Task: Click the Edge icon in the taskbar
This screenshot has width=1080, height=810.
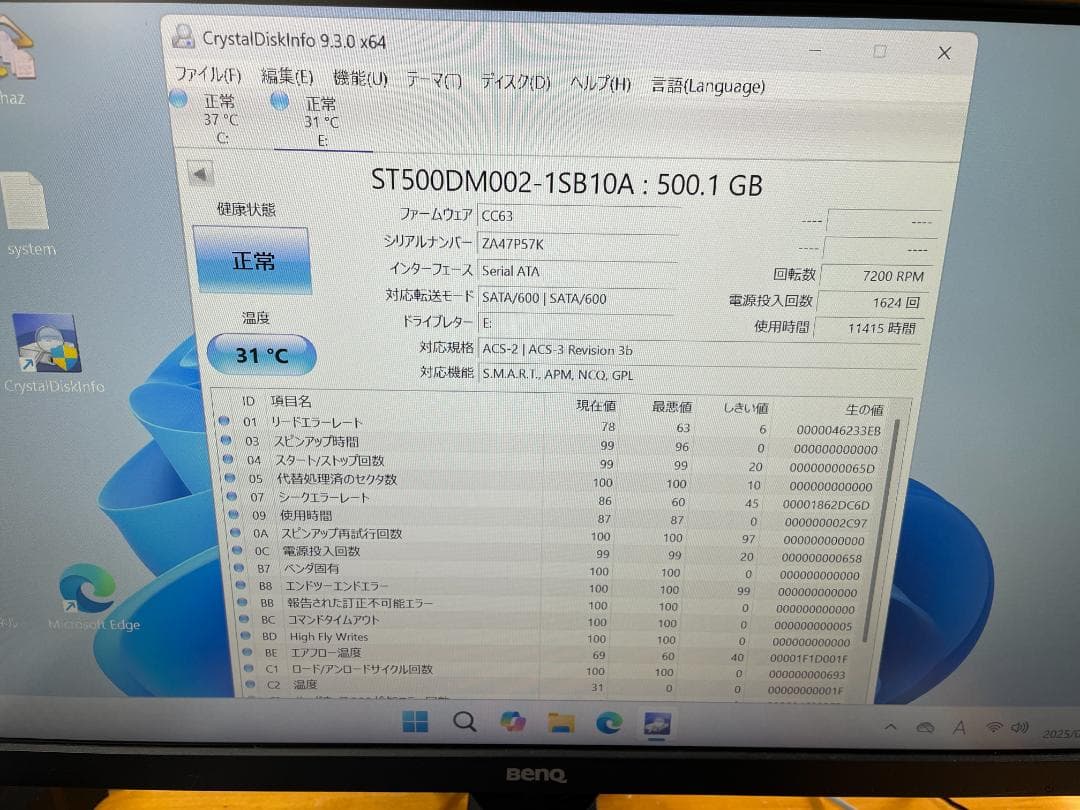Action: [609, 720]
